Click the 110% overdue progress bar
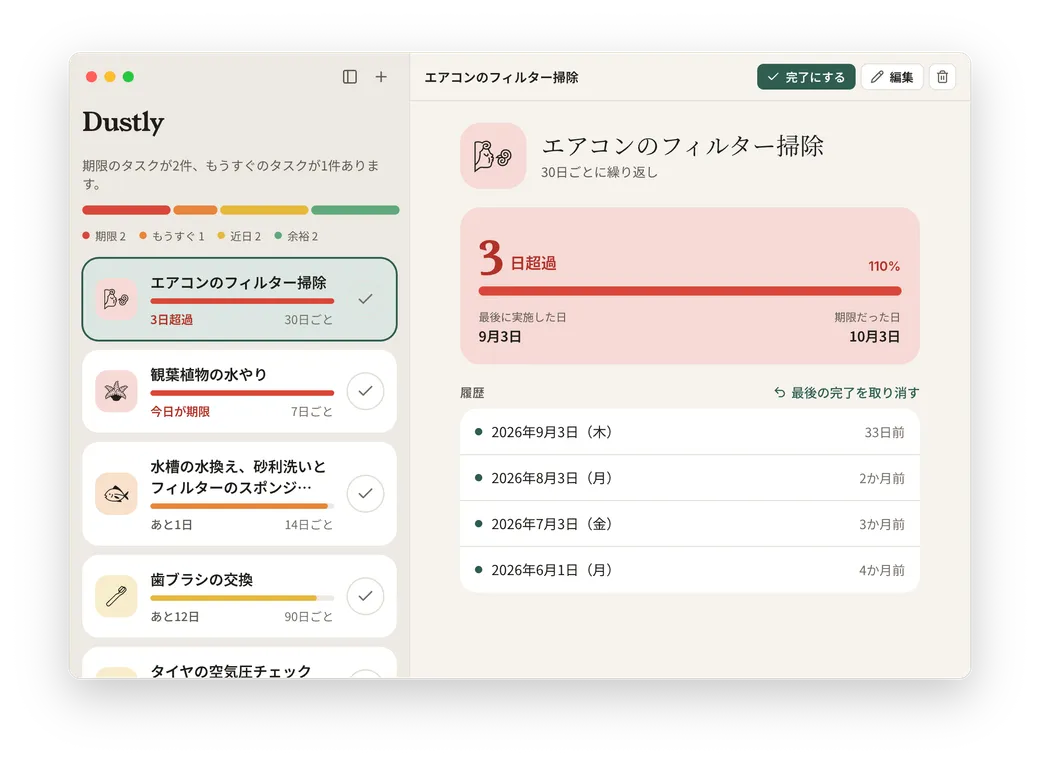 (690, 291)
